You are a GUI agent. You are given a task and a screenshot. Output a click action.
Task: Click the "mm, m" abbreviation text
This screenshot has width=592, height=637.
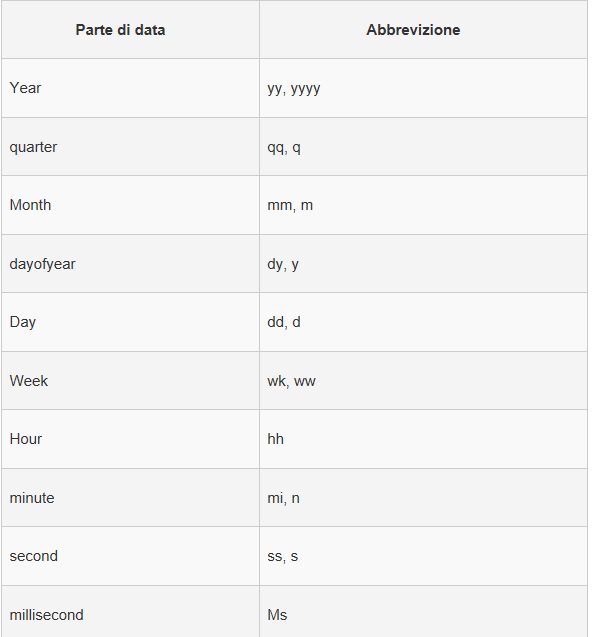290,206
